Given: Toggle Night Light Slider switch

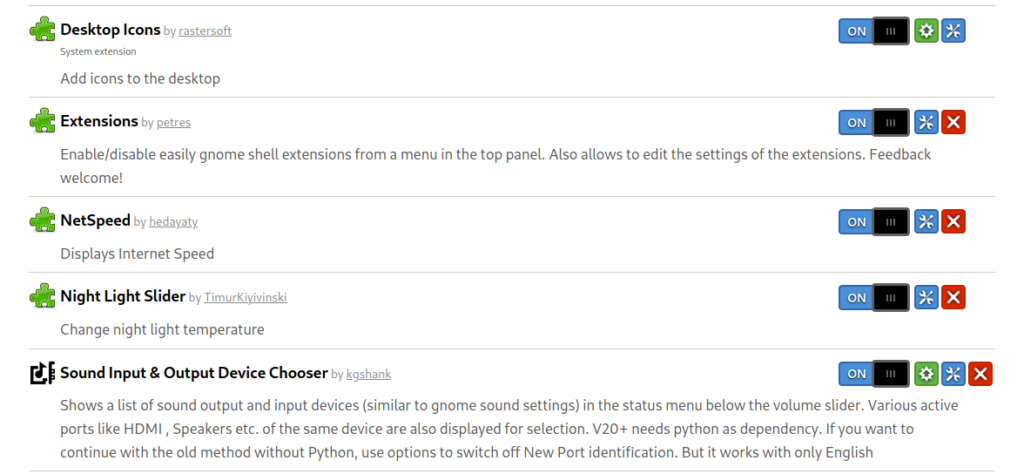Looking at the screenshot, I should tap(874, 297).
